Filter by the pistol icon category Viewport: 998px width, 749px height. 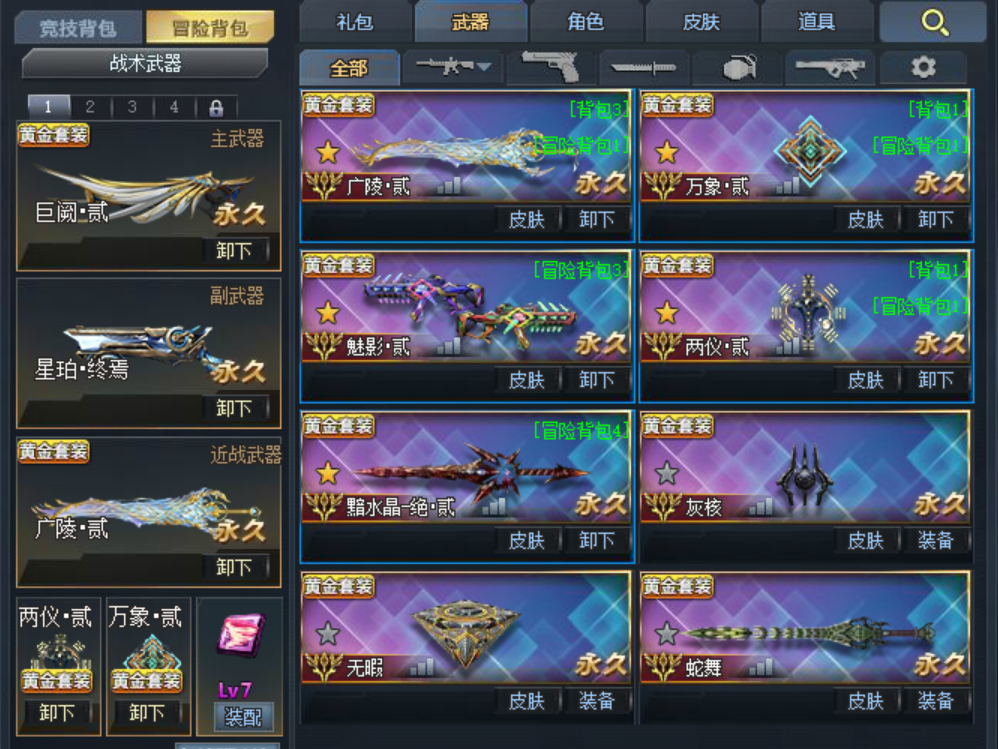[551, 67]
